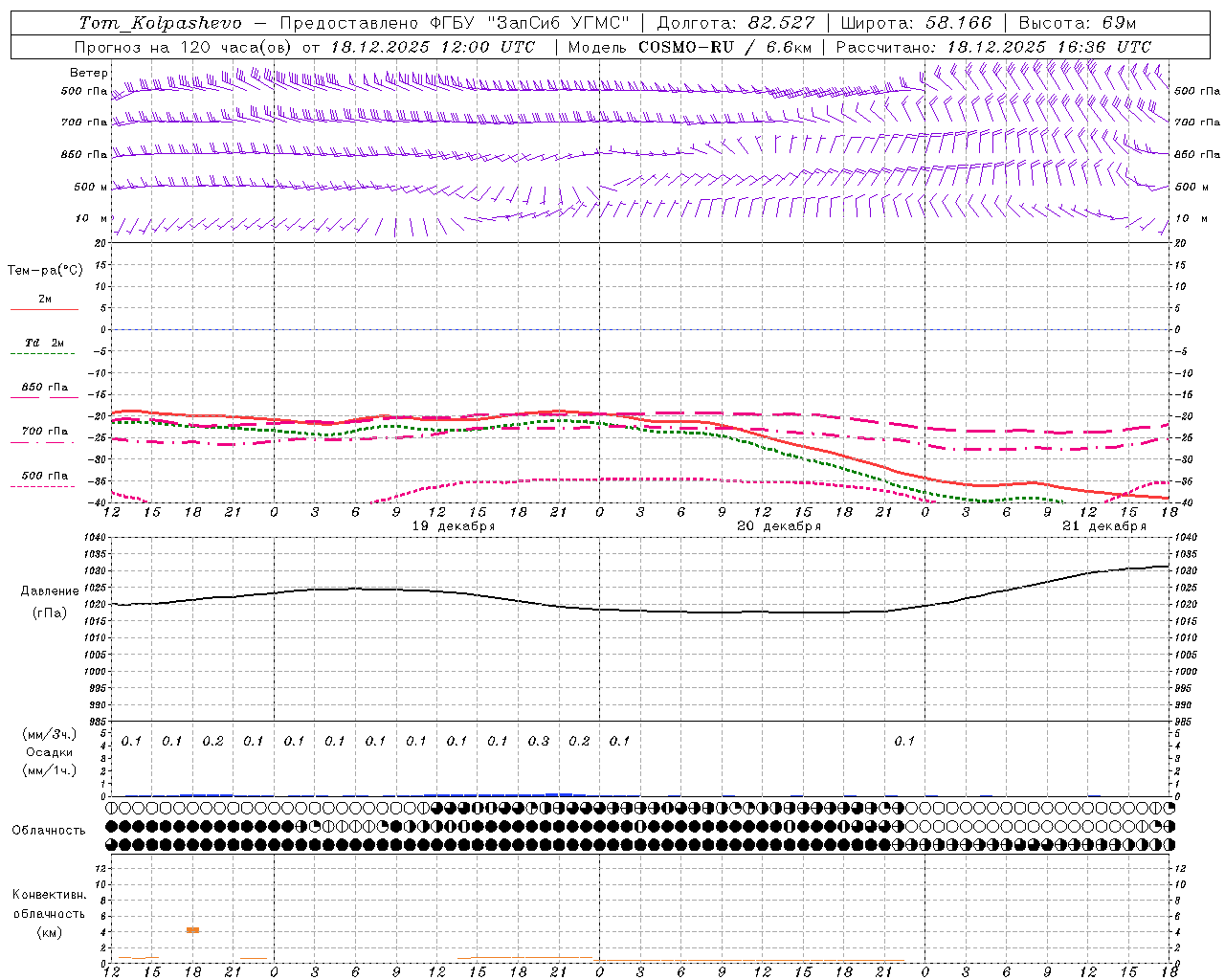
Task: Select the 500 гПа temperature legend entry
Action: 44,477
